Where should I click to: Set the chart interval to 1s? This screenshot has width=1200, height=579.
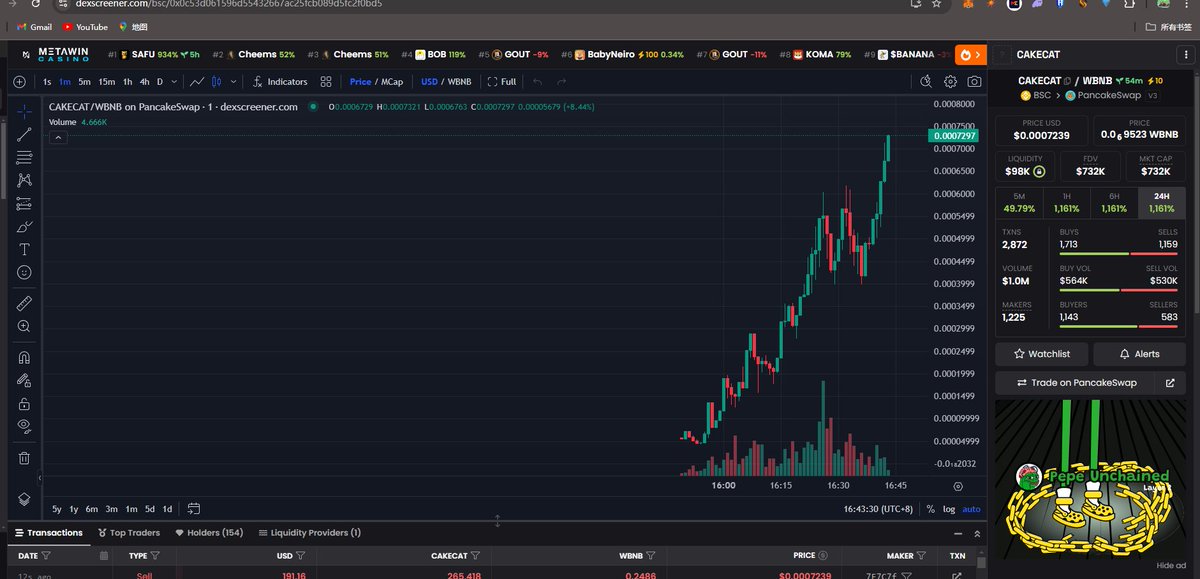pos(47,82)
